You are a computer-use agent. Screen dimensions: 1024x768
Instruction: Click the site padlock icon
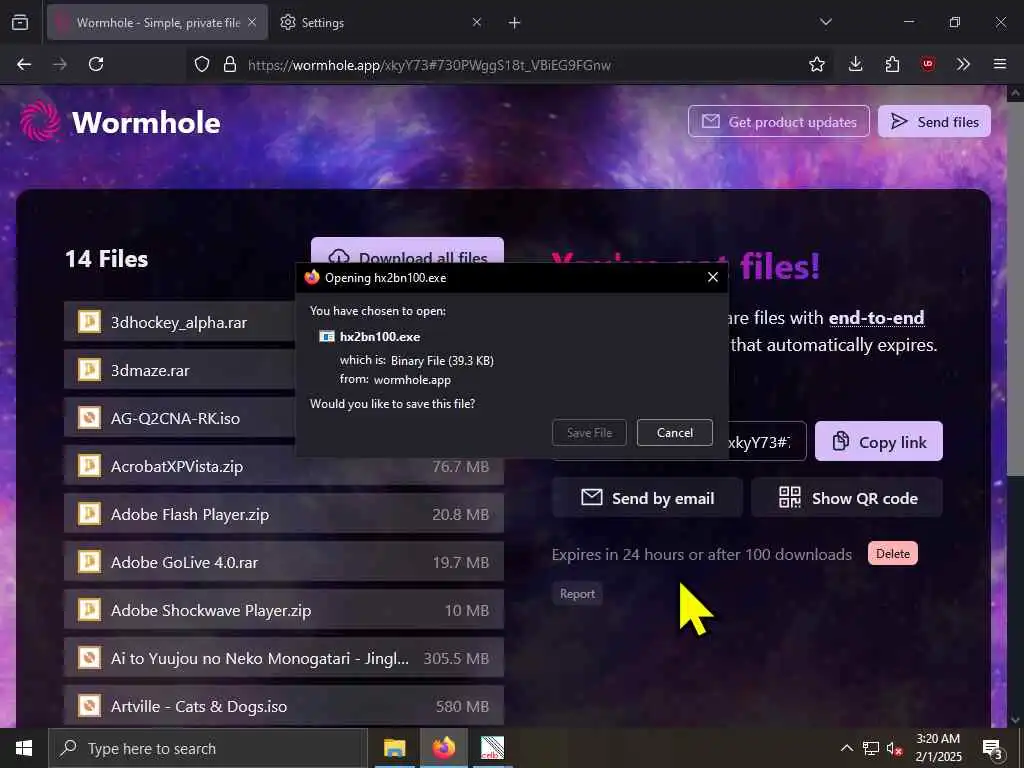click(230, 64)
